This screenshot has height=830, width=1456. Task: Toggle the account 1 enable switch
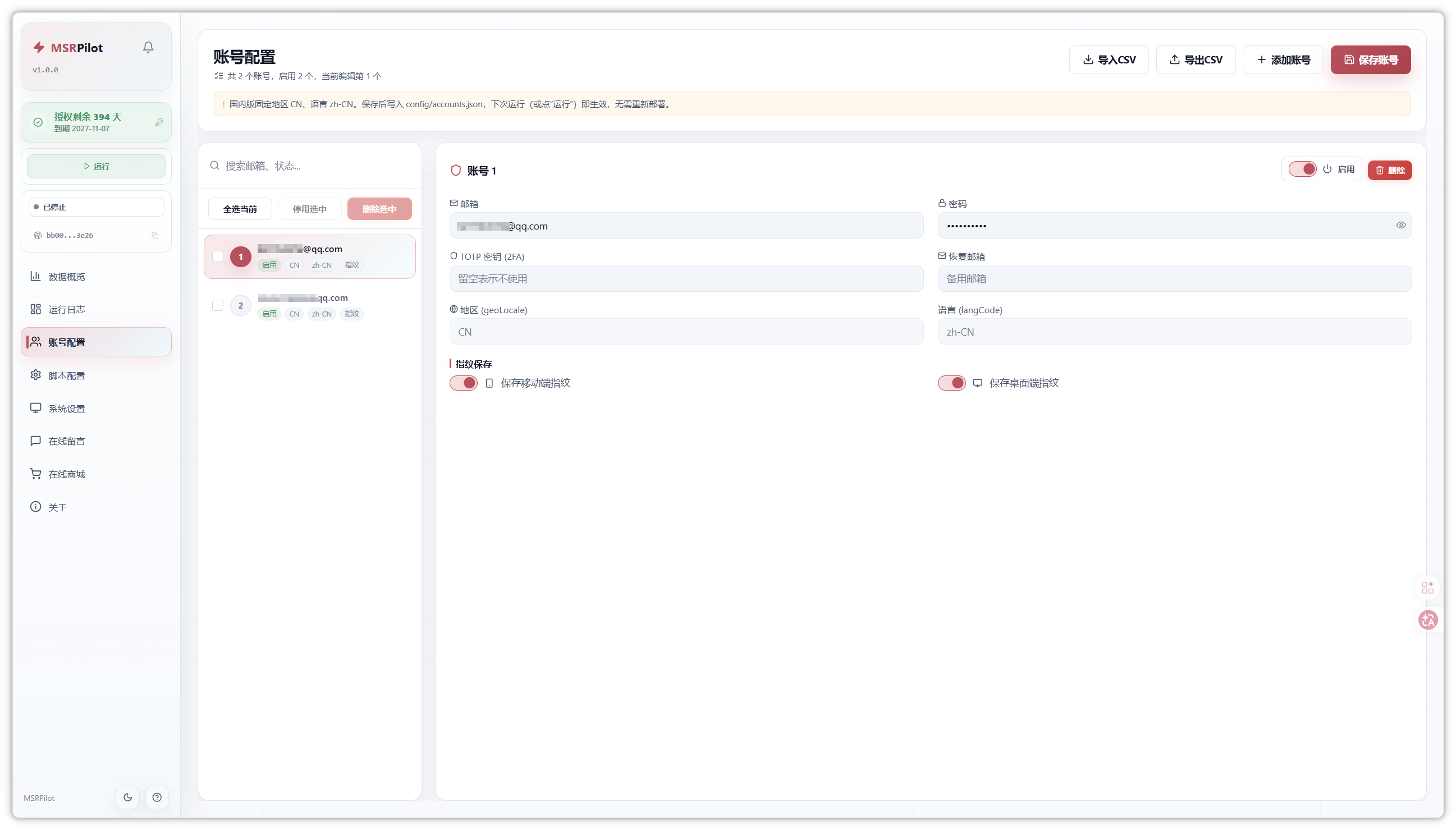click(1302, 170)
